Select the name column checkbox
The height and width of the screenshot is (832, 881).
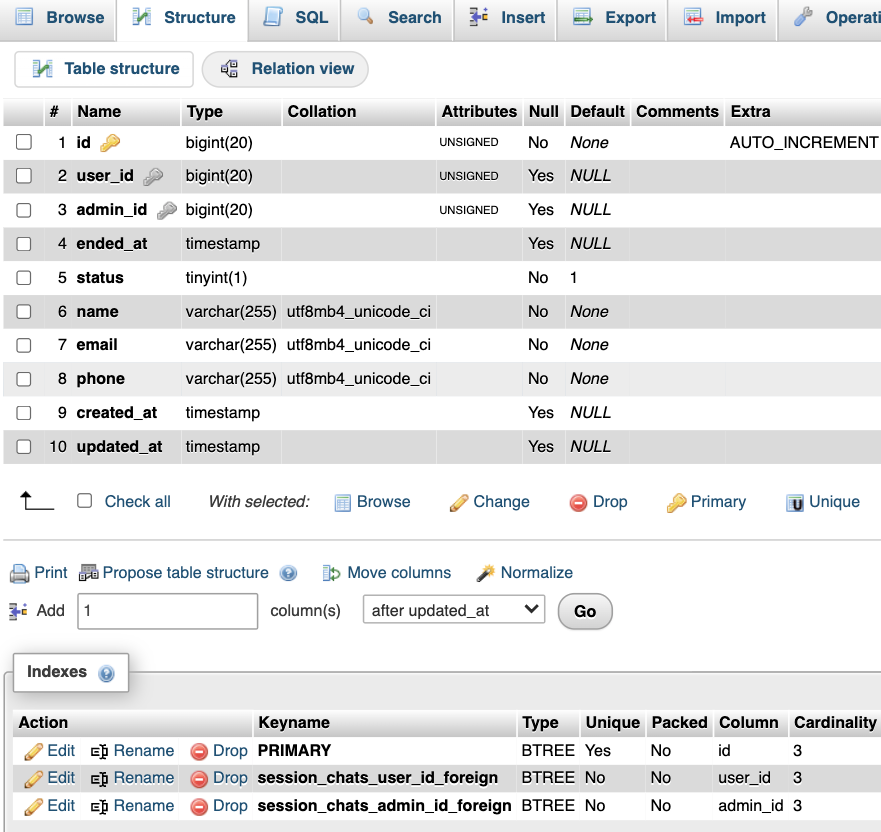pos(24,311)
